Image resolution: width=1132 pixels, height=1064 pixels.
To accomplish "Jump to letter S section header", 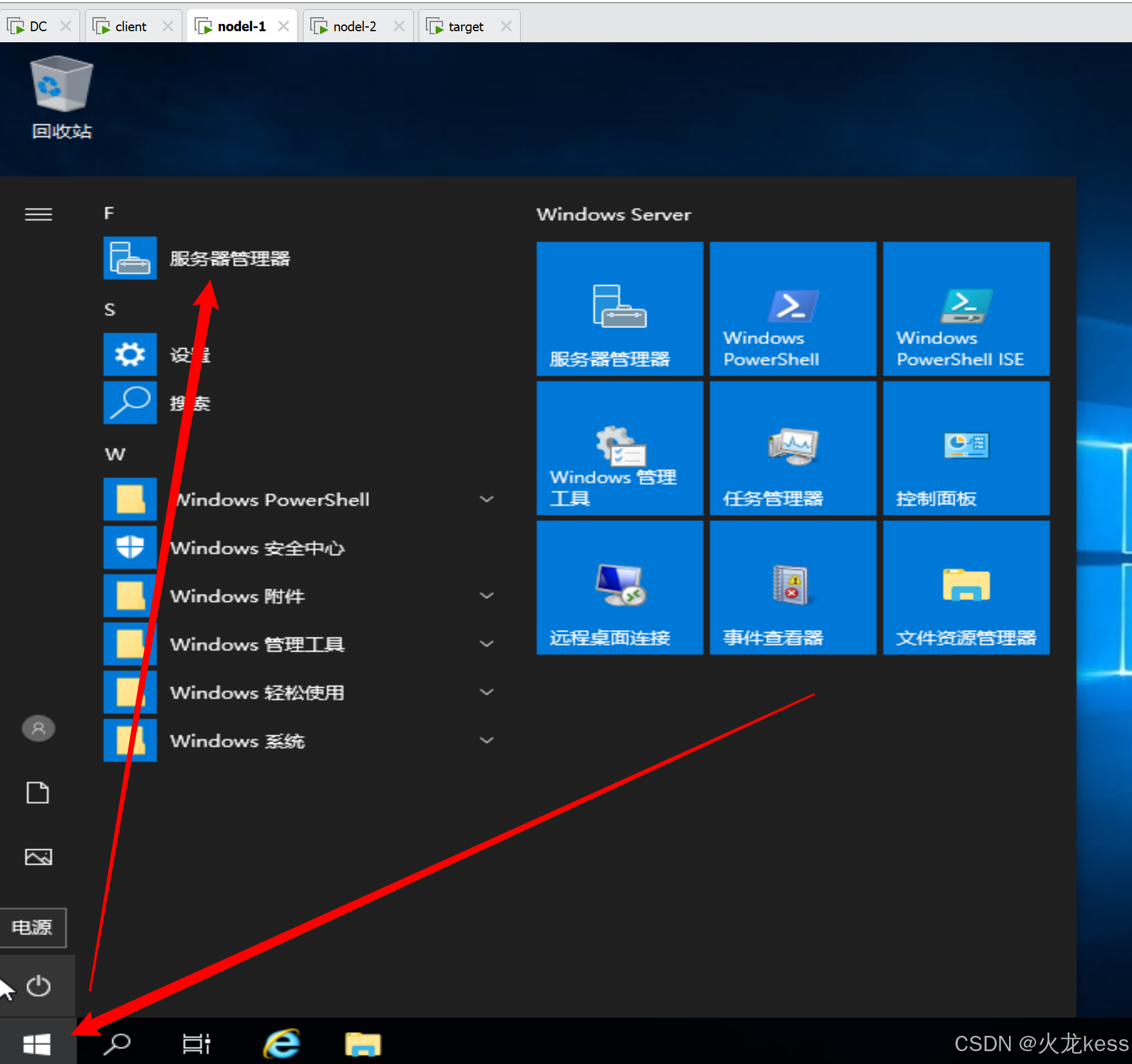I will 110,310.
